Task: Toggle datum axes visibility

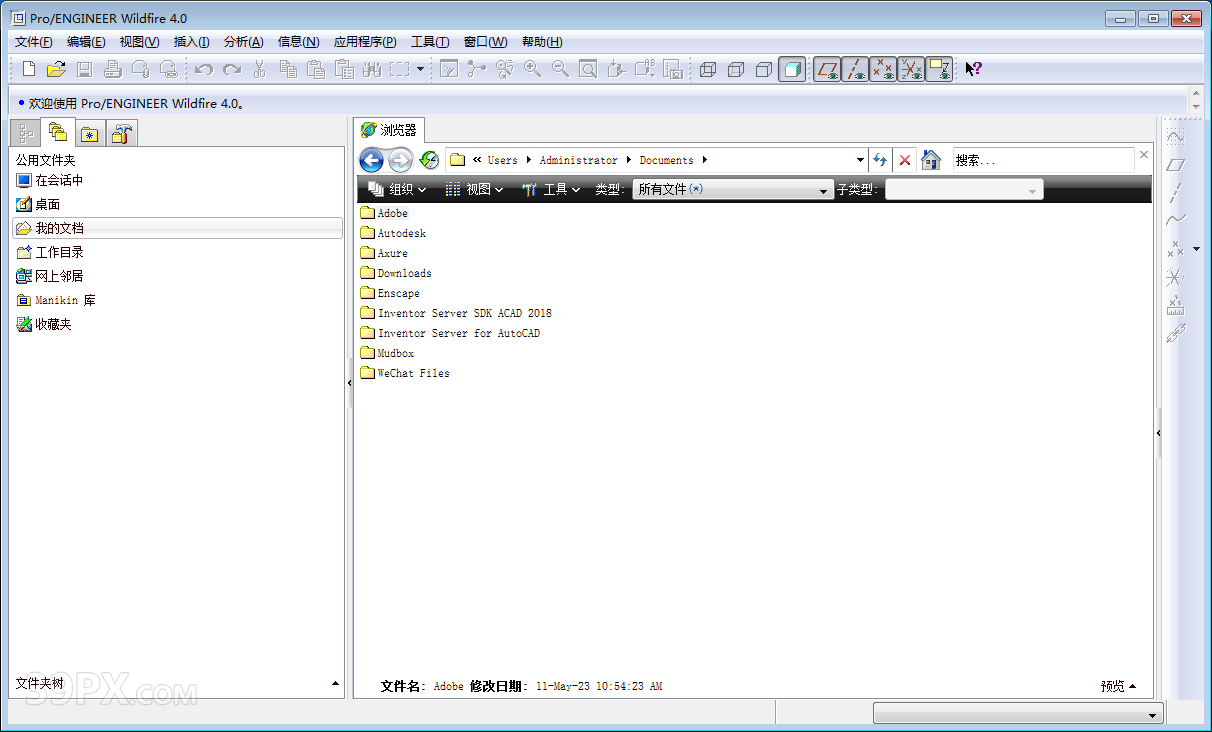Action: coord(855,69)
